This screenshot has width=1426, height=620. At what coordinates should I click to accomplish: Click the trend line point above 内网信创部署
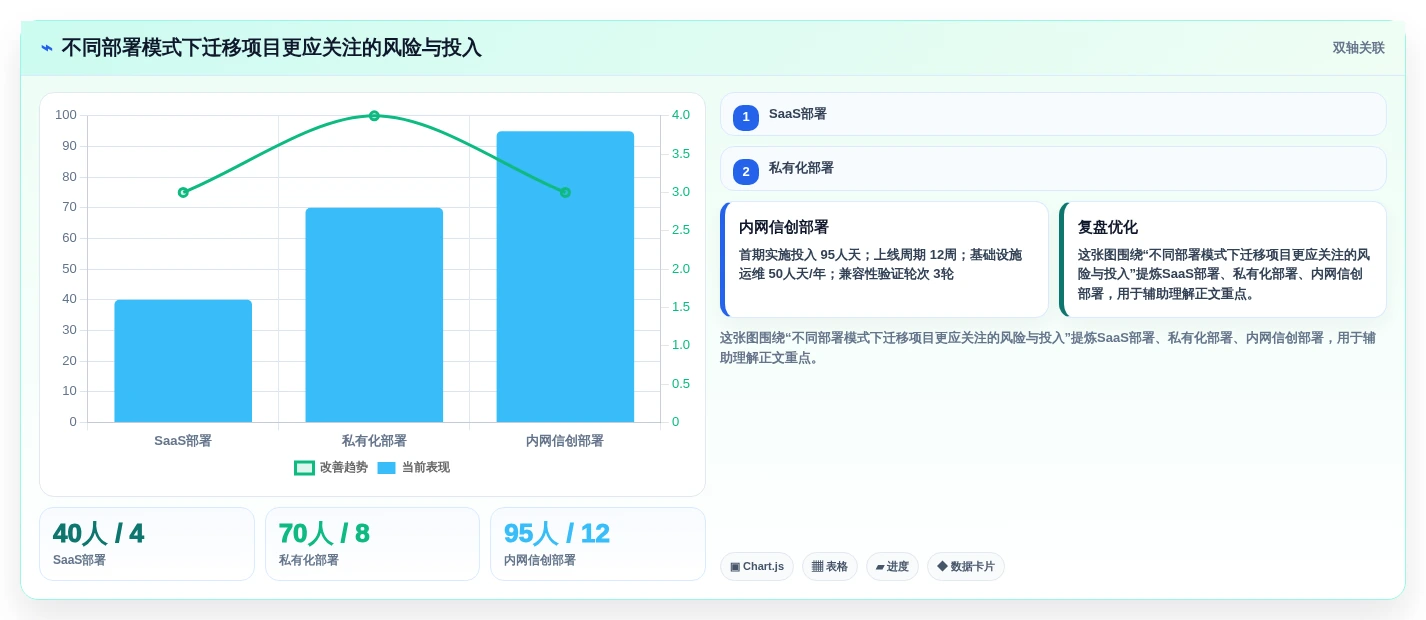(565, 192)
